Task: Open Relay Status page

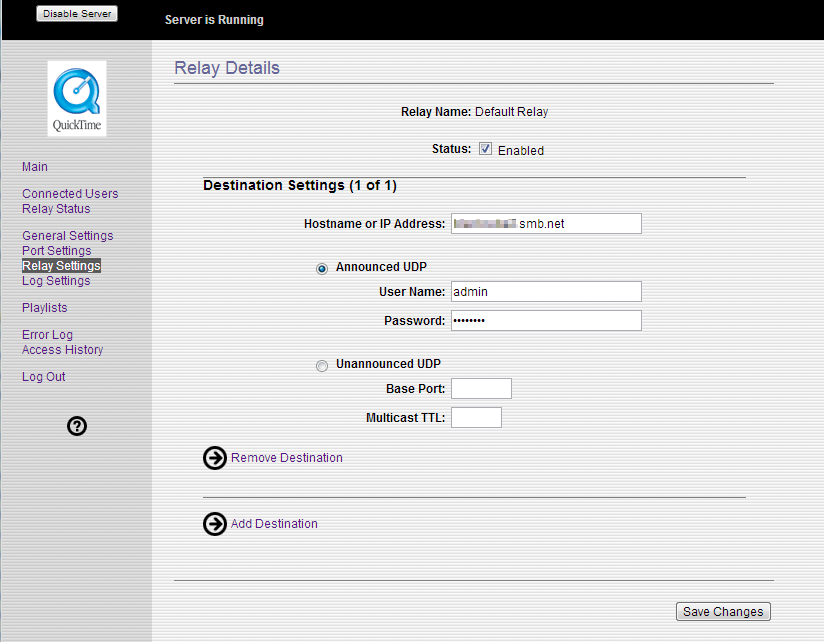Action: pos(56,209)
